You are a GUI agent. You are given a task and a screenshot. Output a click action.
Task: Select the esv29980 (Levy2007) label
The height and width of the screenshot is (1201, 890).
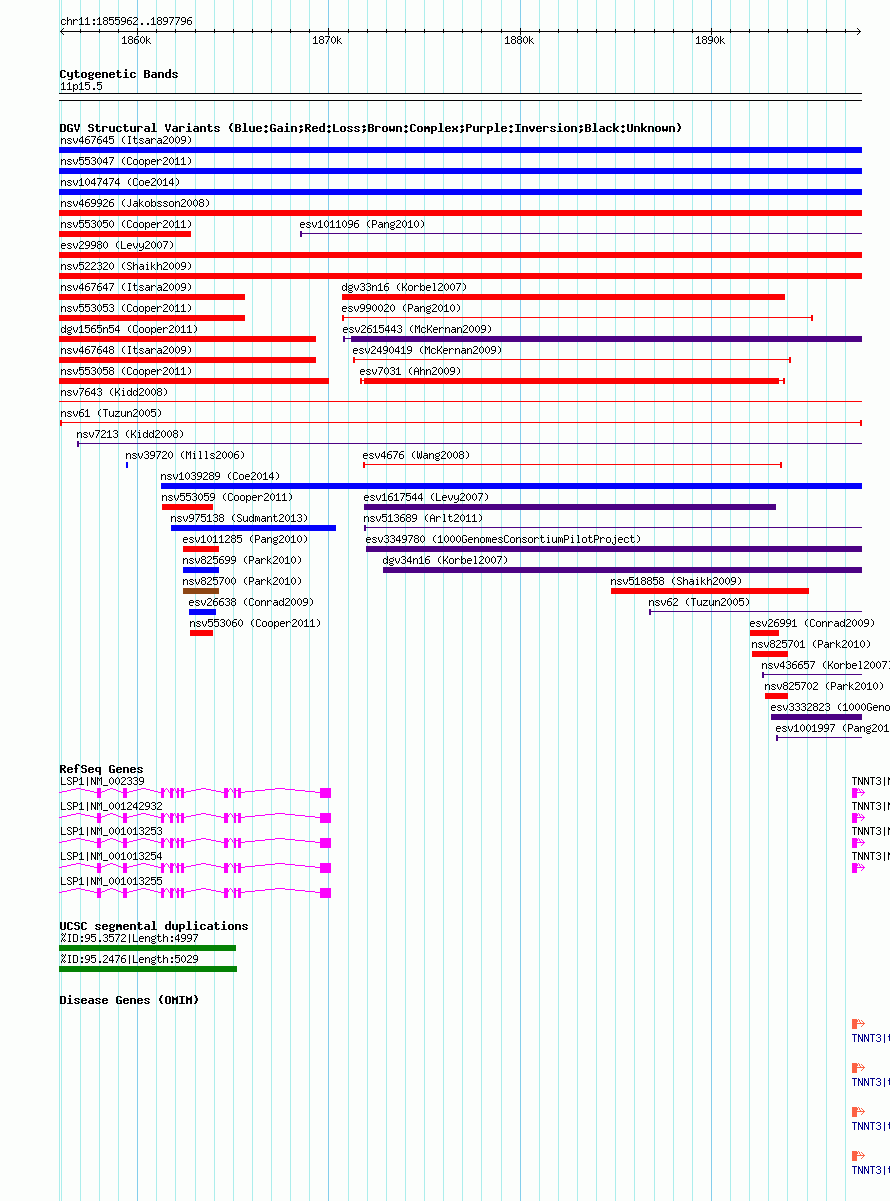pyautogui.click(x=116, y=245)
